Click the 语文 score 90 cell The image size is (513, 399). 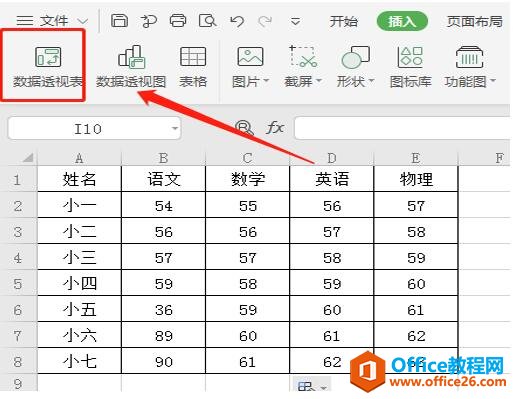(163, 362)
